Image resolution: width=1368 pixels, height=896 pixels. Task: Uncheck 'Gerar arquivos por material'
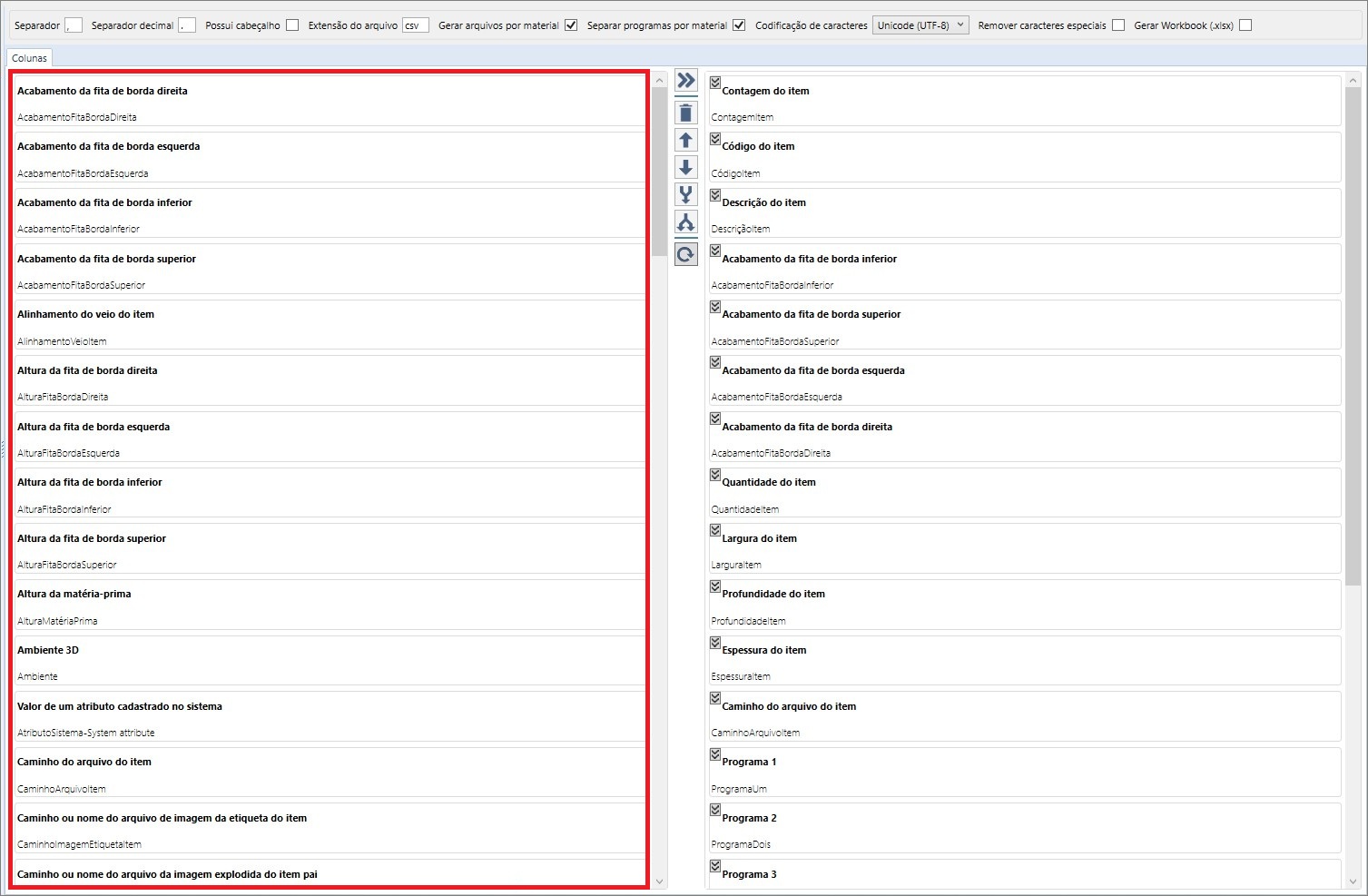(571, 25)
